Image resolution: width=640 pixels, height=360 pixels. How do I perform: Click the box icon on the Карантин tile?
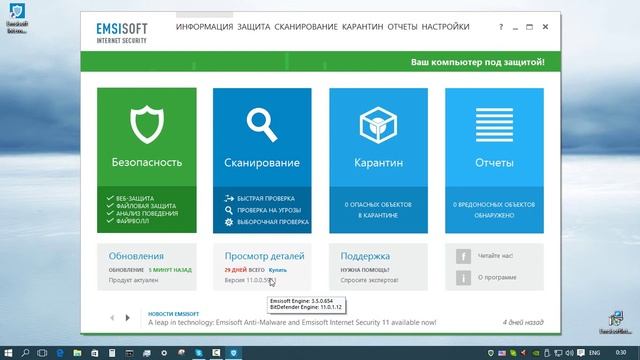pyautogui.click(x=378, y=125)
